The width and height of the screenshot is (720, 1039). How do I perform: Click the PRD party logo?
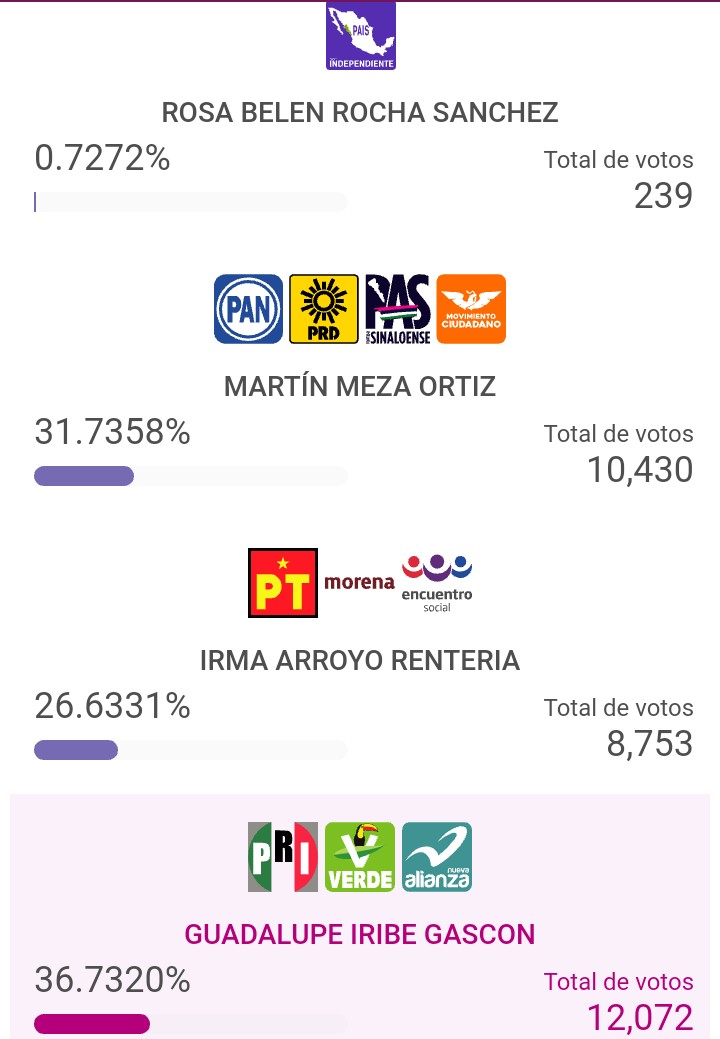[x=323, y=309]
